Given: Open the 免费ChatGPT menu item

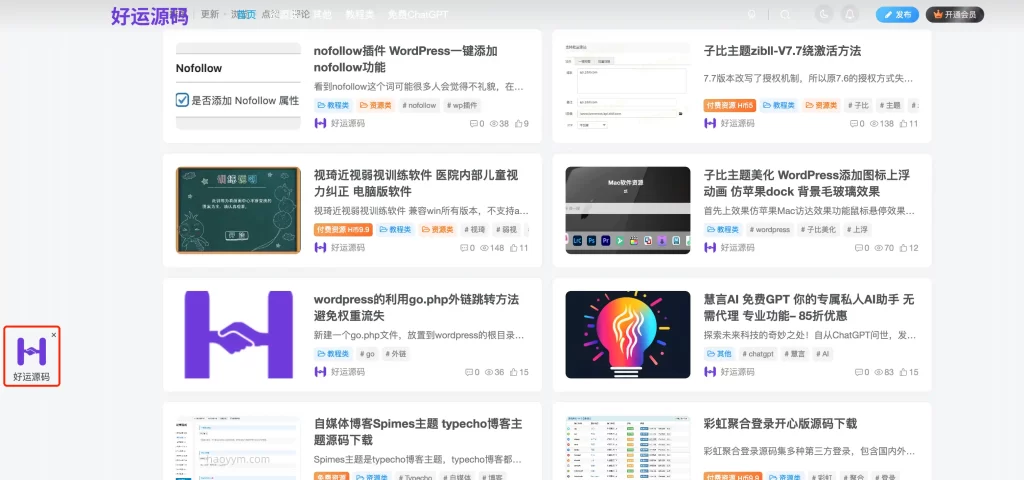Looking at the screenshot, I should pos(418,15).
